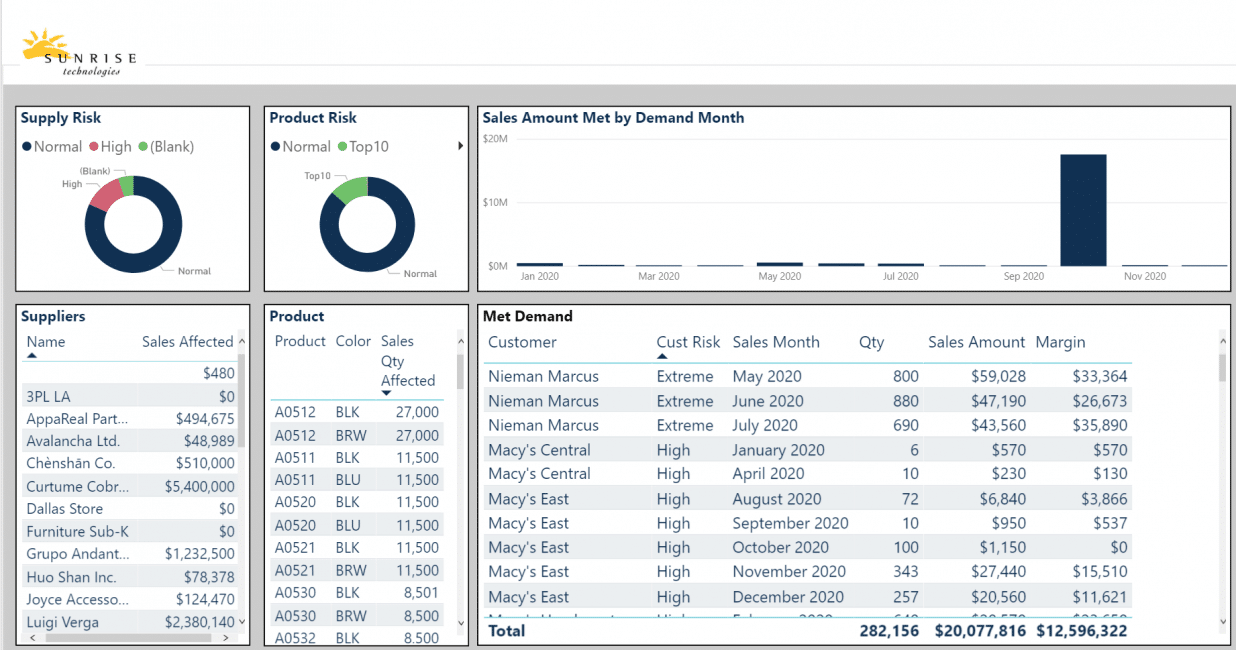The height and width of the screenshot is (650, 1236).
Task: Click Met Demand table scroll-up arrow
Action: coord(1224,340)
